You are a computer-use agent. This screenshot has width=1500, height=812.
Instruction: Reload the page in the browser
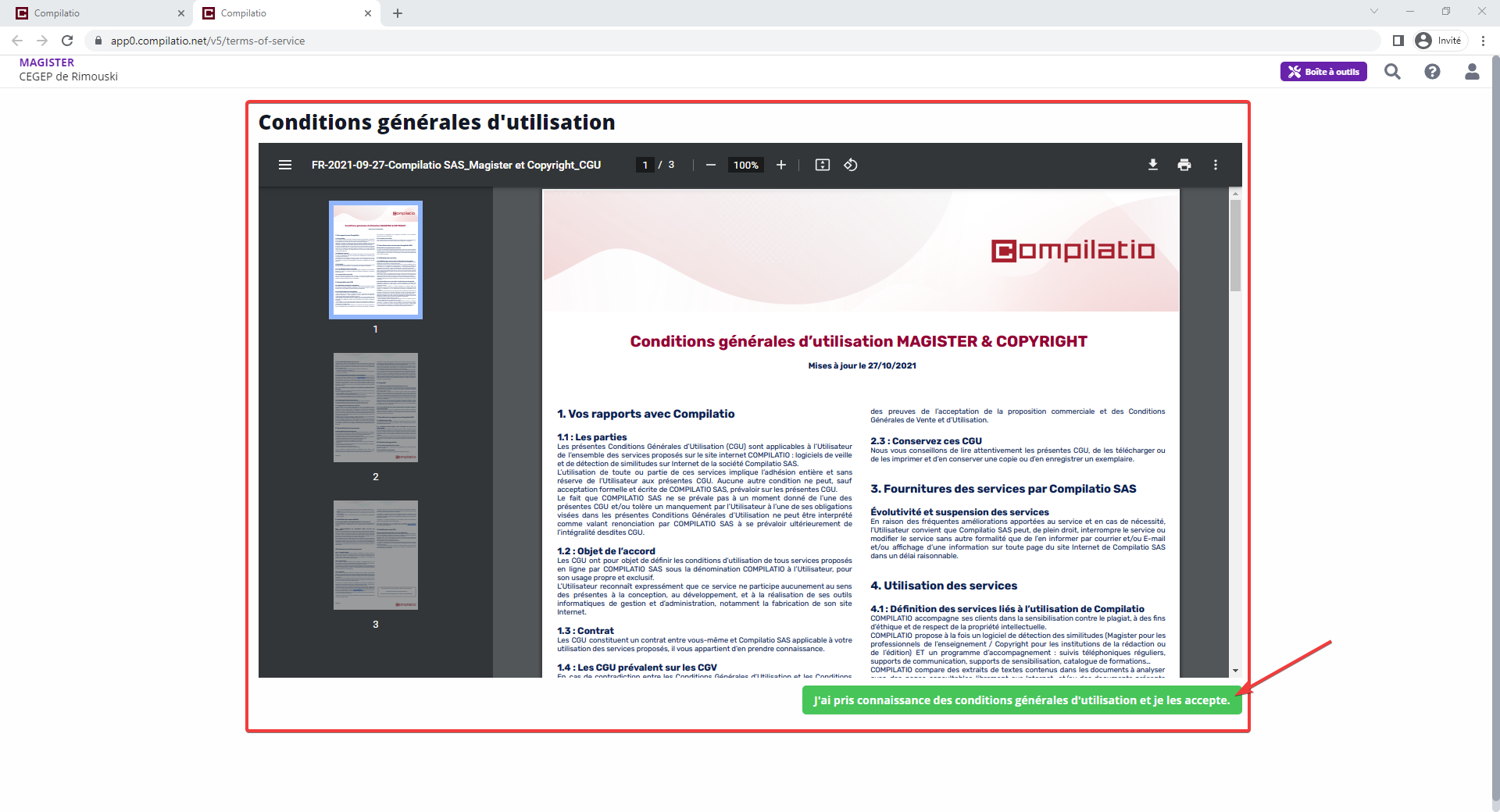(x=67, y=41)
